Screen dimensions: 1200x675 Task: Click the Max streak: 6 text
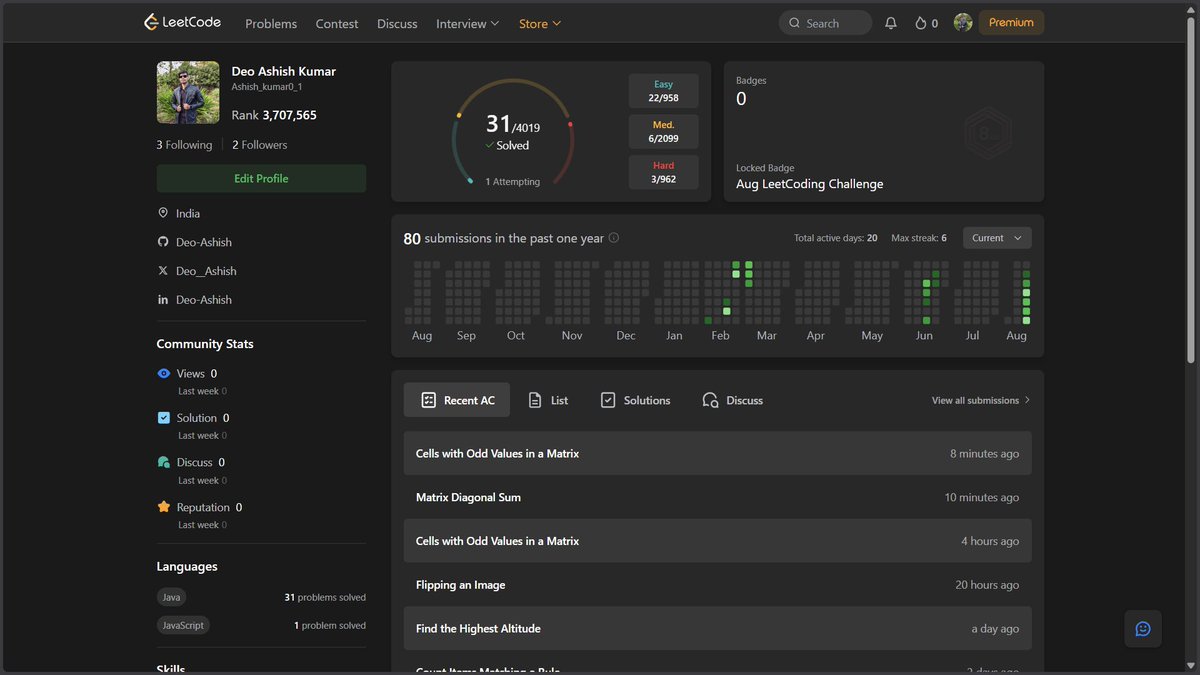coord(919,238)
